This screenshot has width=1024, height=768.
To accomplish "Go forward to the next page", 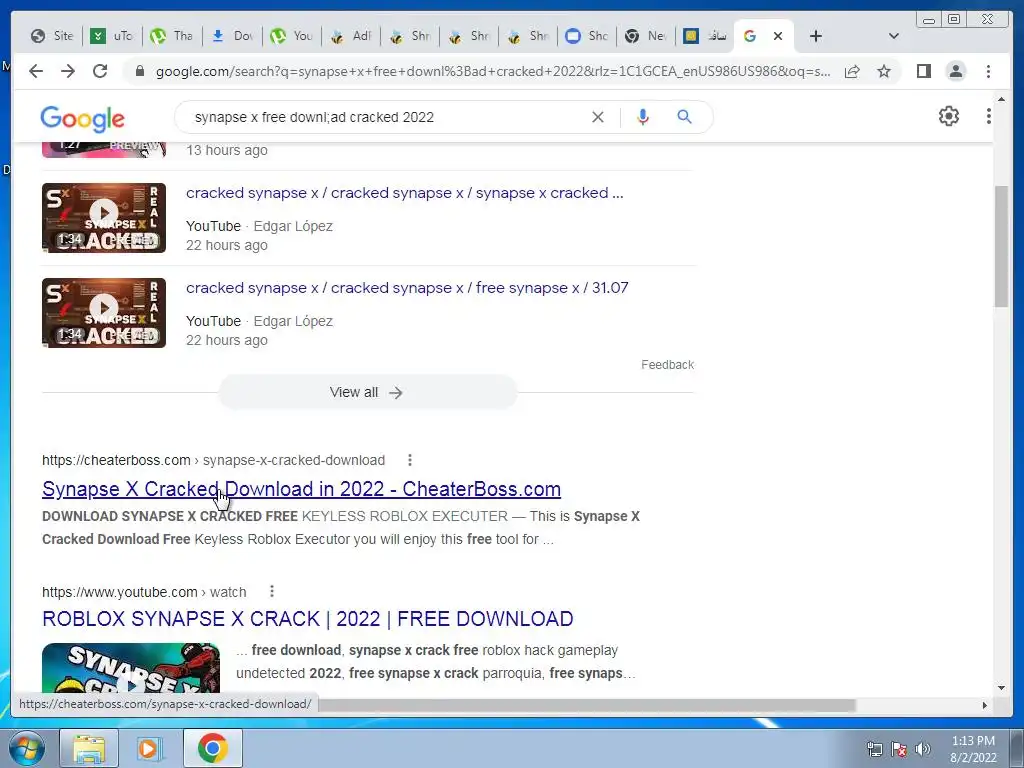I will (68, 71).
